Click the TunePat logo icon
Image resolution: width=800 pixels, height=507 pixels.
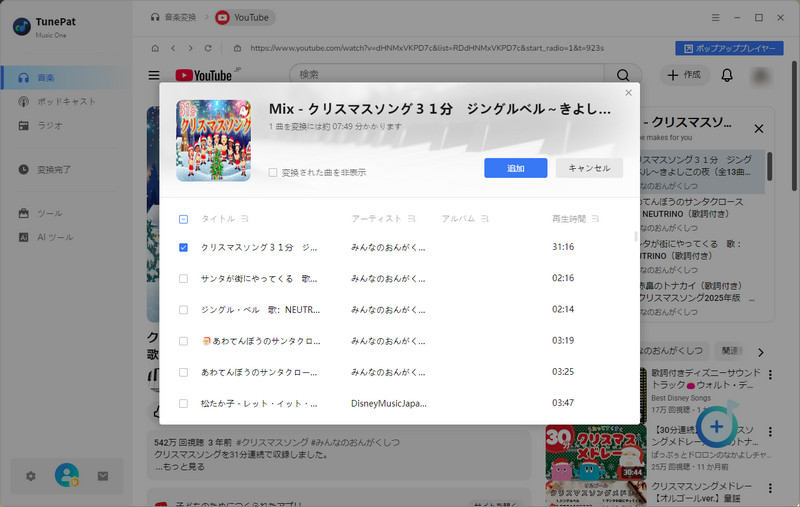tap(21, 27)
